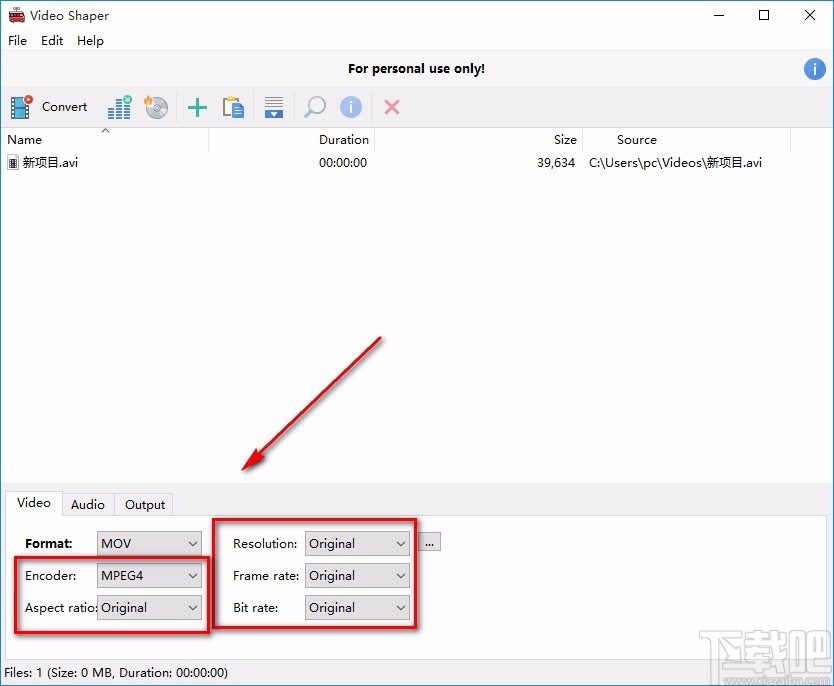Click the duration value 00:00:00 in file row
Viewport: 834px width, 686px height.
343,163
